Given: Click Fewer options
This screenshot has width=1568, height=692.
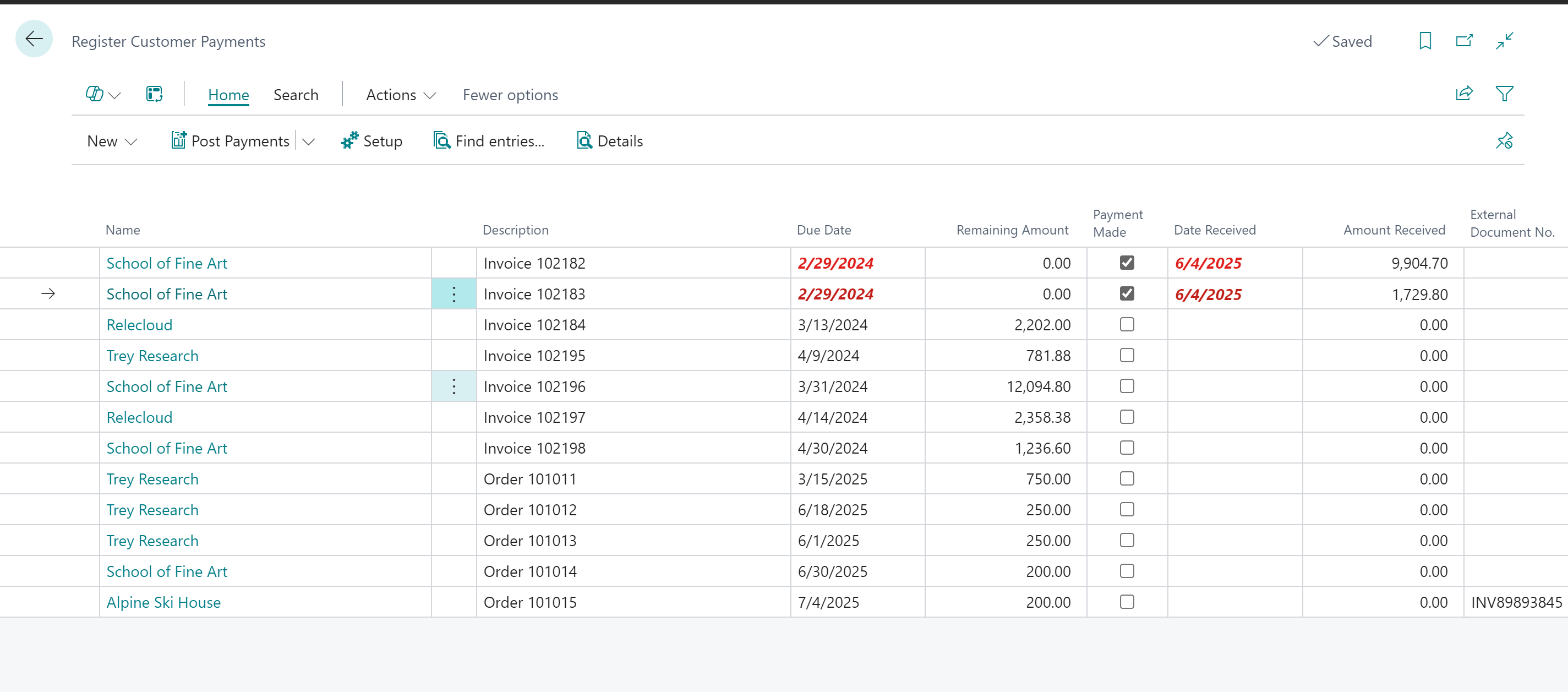Looking at the screenshot, I should pyautogui.click(x=510, y=95).
